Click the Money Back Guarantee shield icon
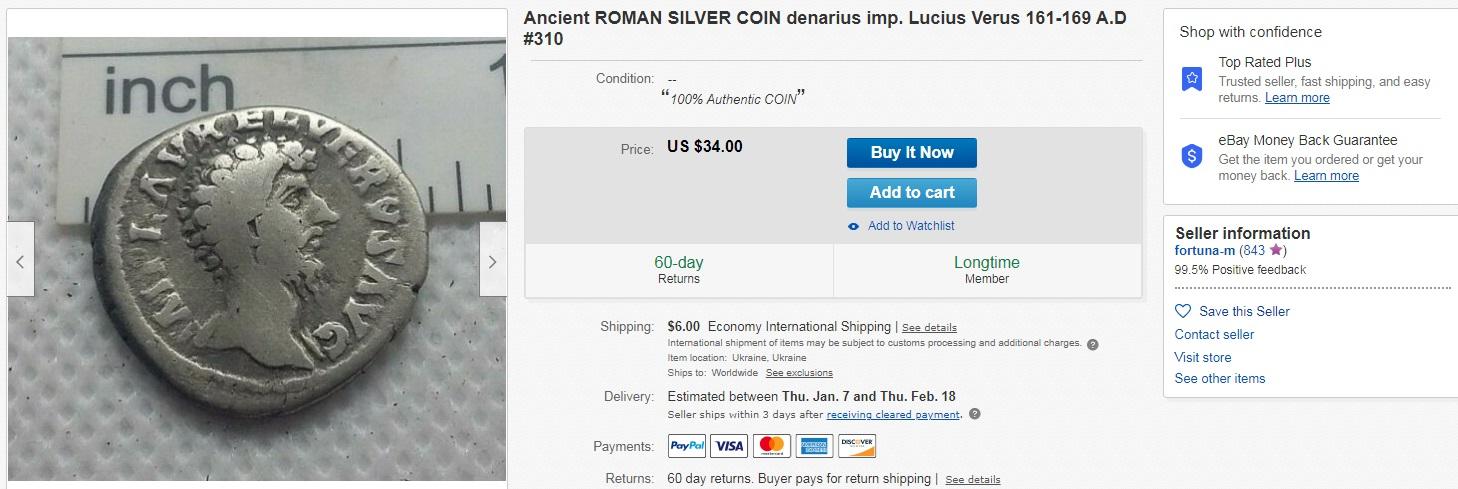 tap(1191, 156)
